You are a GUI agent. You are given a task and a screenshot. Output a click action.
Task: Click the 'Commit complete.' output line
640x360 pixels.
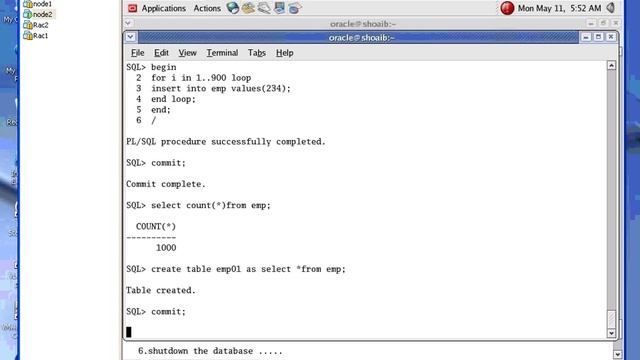[166, 184]
